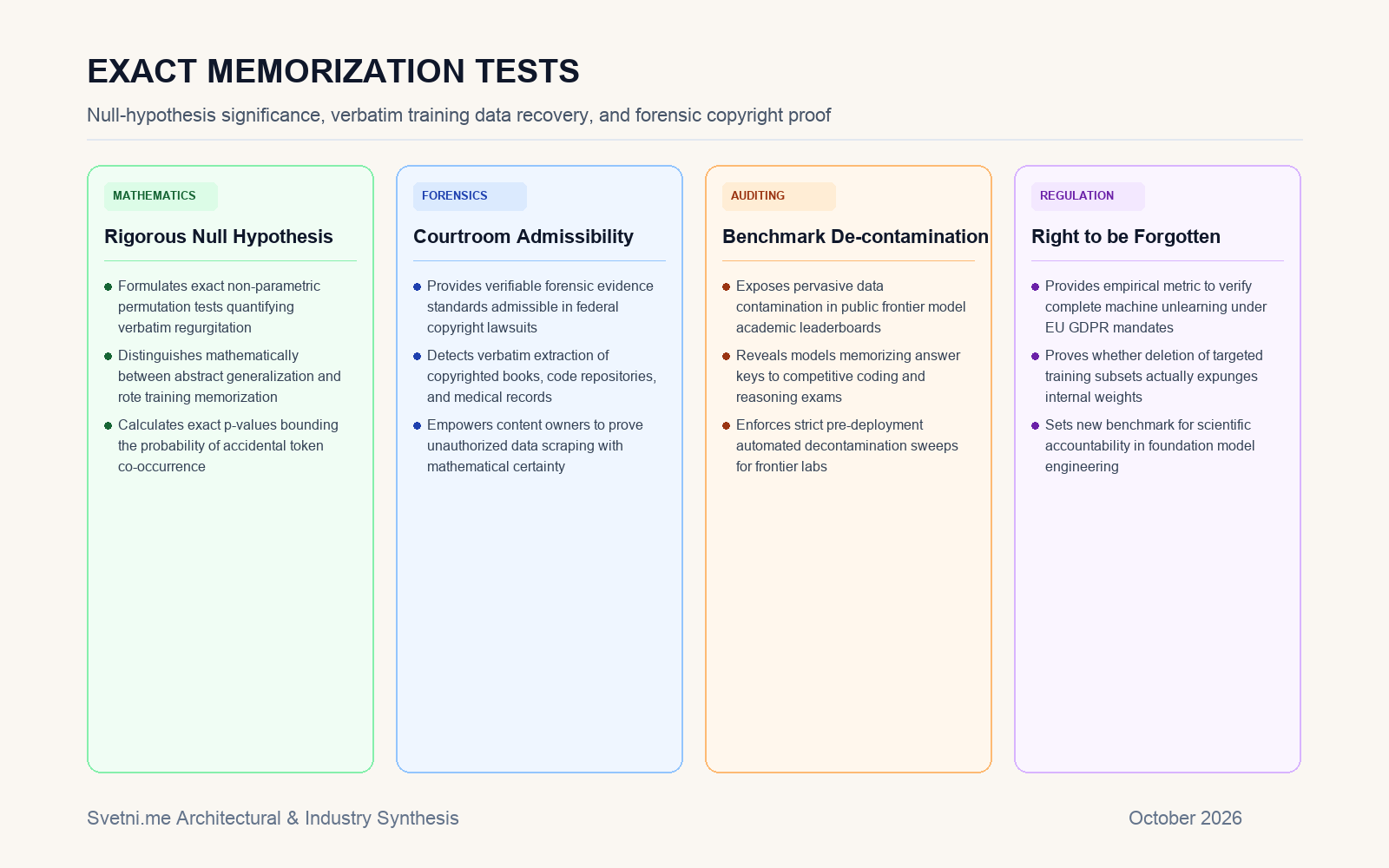1389x868 pixels.
Task: Select the Benchmark De-contamination heading
Action: pos(855,236)
